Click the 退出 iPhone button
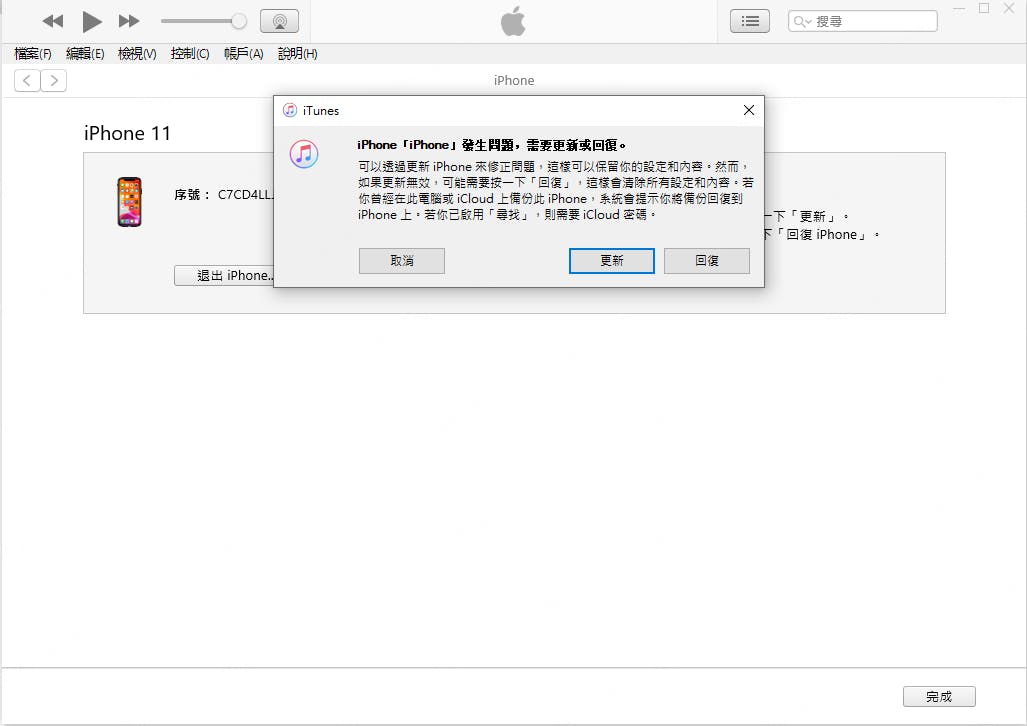The height and width of the screenshot is (726, 1027). (x=224, y=275)
